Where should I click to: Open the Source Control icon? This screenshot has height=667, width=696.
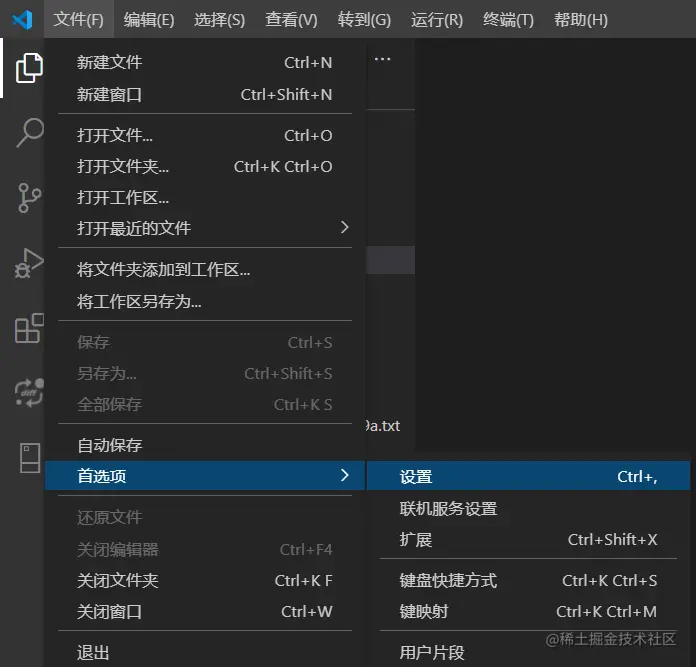pyautogui.click(x=29, y=197)
